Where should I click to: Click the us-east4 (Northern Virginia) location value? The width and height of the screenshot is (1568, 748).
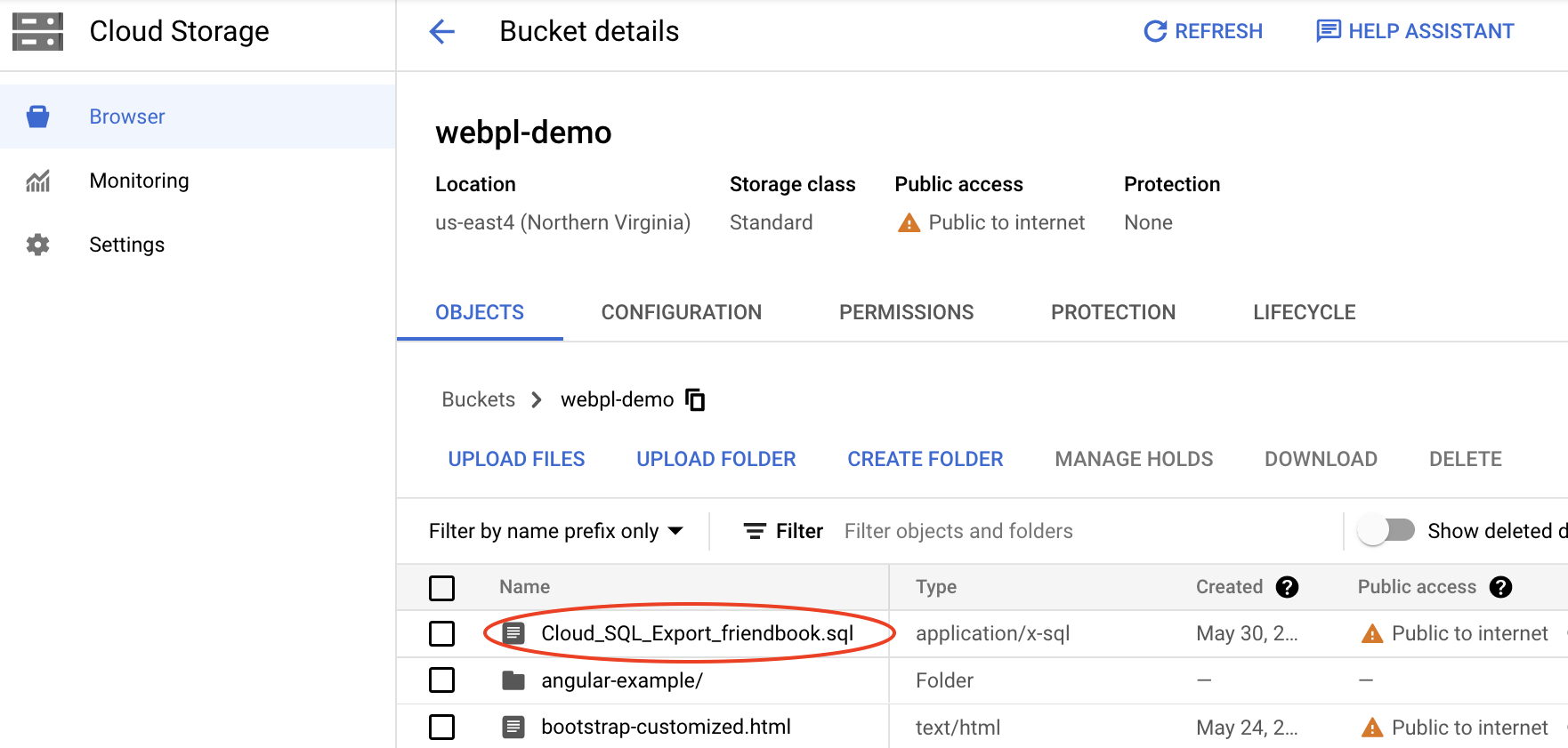pos(562,222)
